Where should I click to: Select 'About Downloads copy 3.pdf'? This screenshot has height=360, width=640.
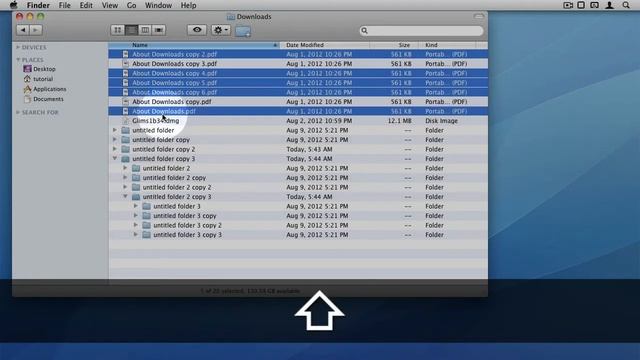pyautogui.click(x=298, y=64)
